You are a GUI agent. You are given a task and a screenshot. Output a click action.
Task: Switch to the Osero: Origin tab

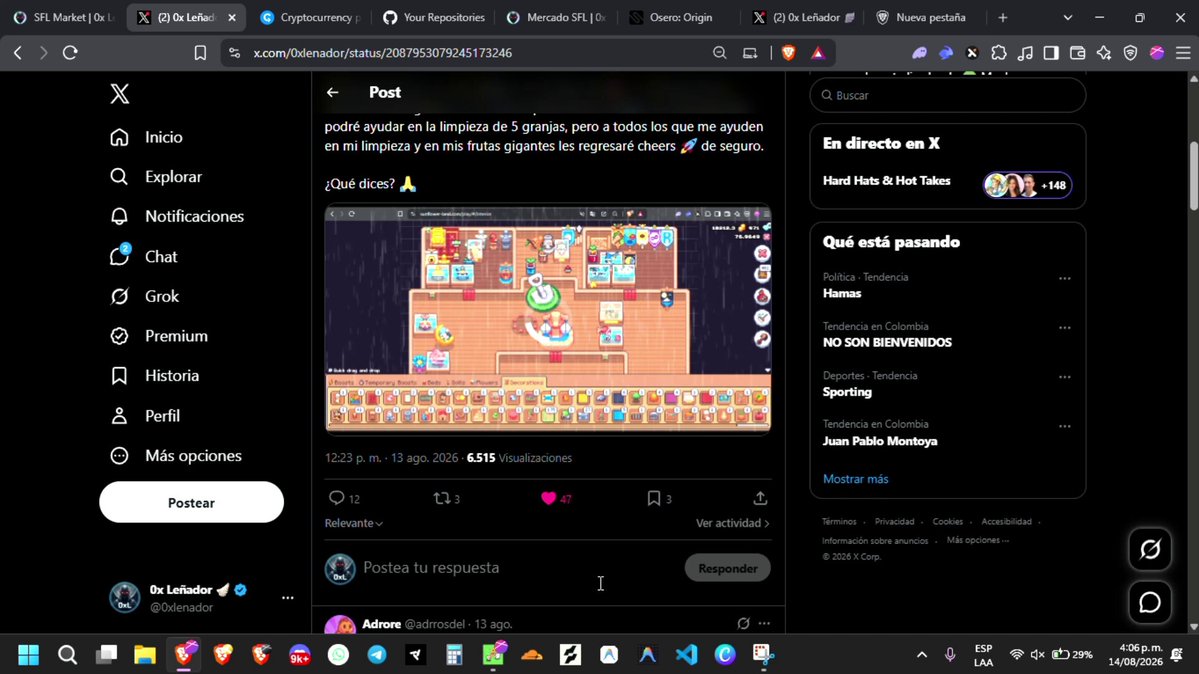pos(681,18)
